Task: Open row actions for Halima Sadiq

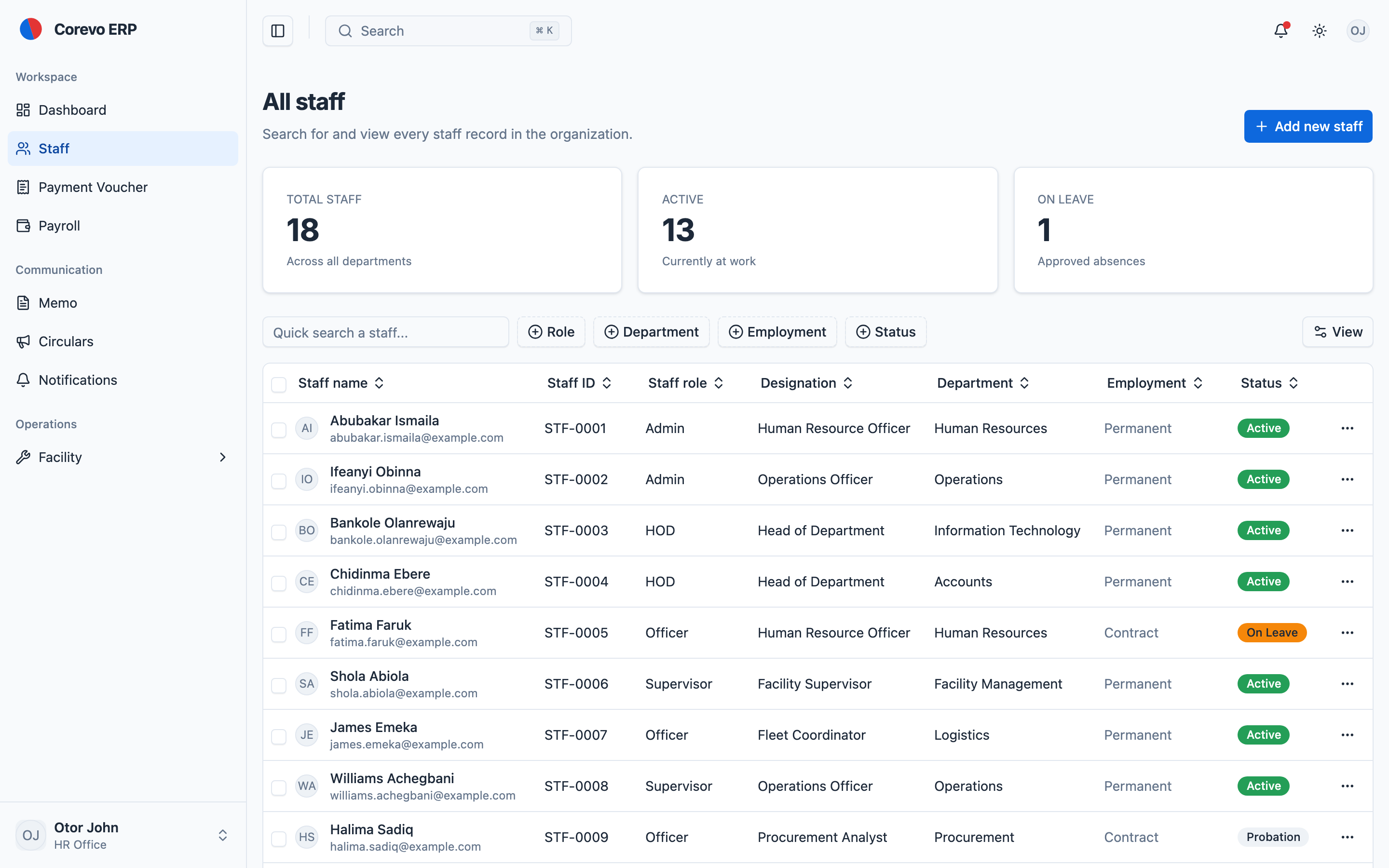Action: coord(1348,837)
